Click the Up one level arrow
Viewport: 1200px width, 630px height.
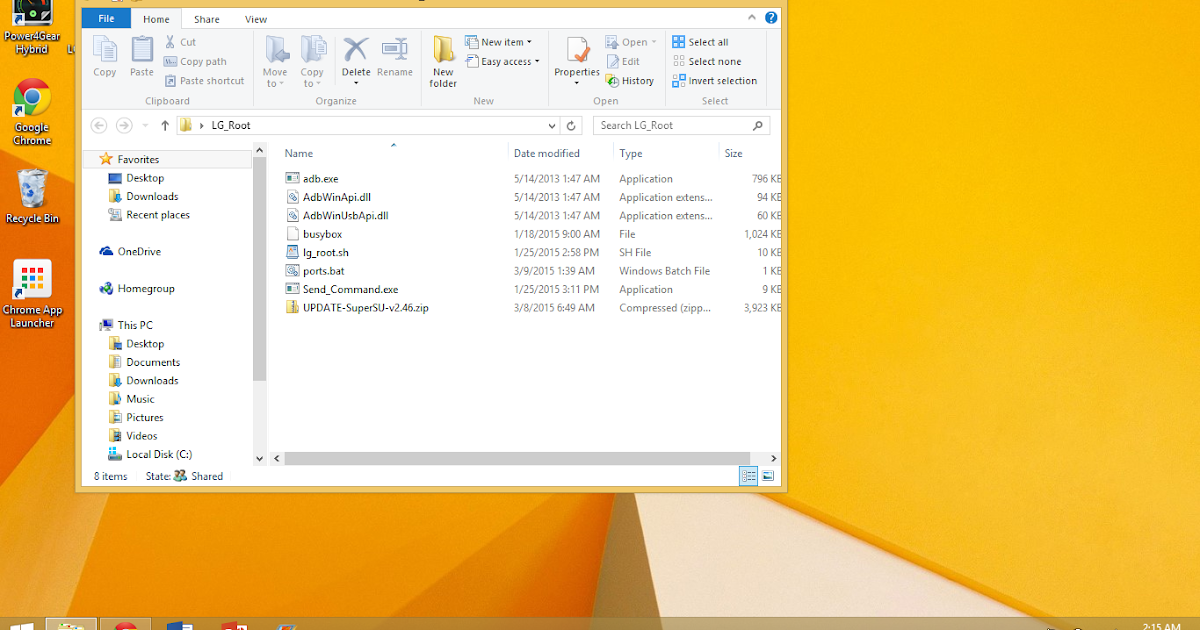pyautogui.click(x=165, y=125)
